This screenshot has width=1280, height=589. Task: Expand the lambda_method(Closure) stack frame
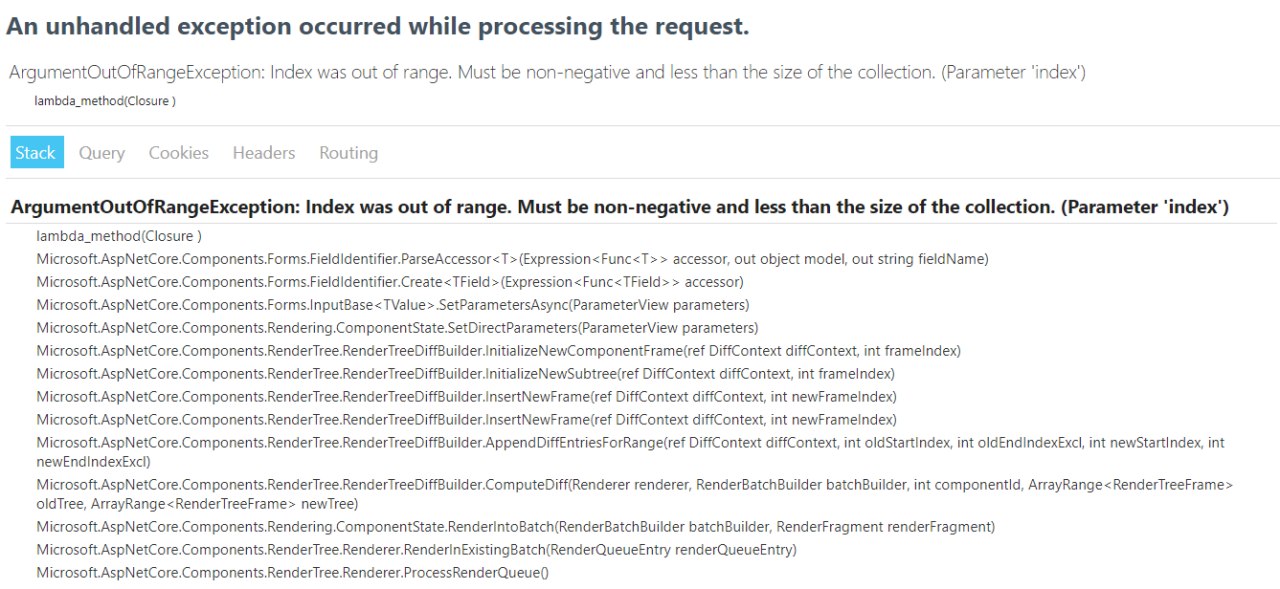pos(119,236)
